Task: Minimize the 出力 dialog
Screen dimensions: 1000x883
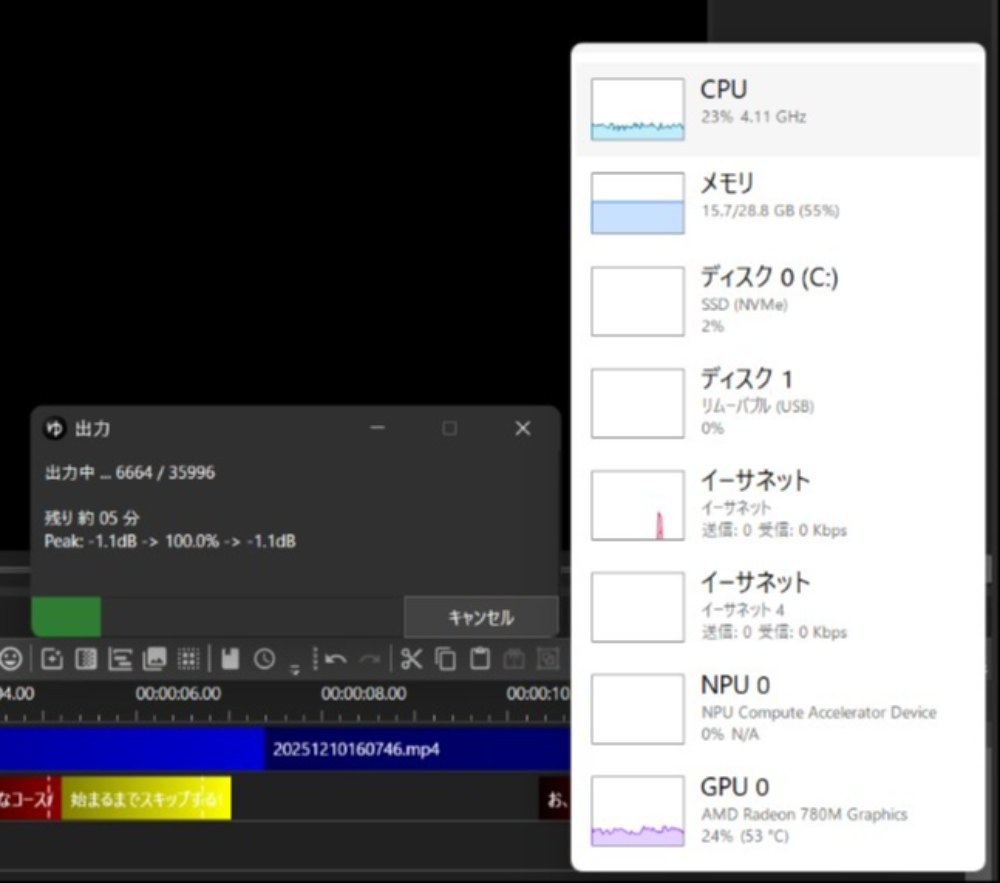Action: click(378, 428)
